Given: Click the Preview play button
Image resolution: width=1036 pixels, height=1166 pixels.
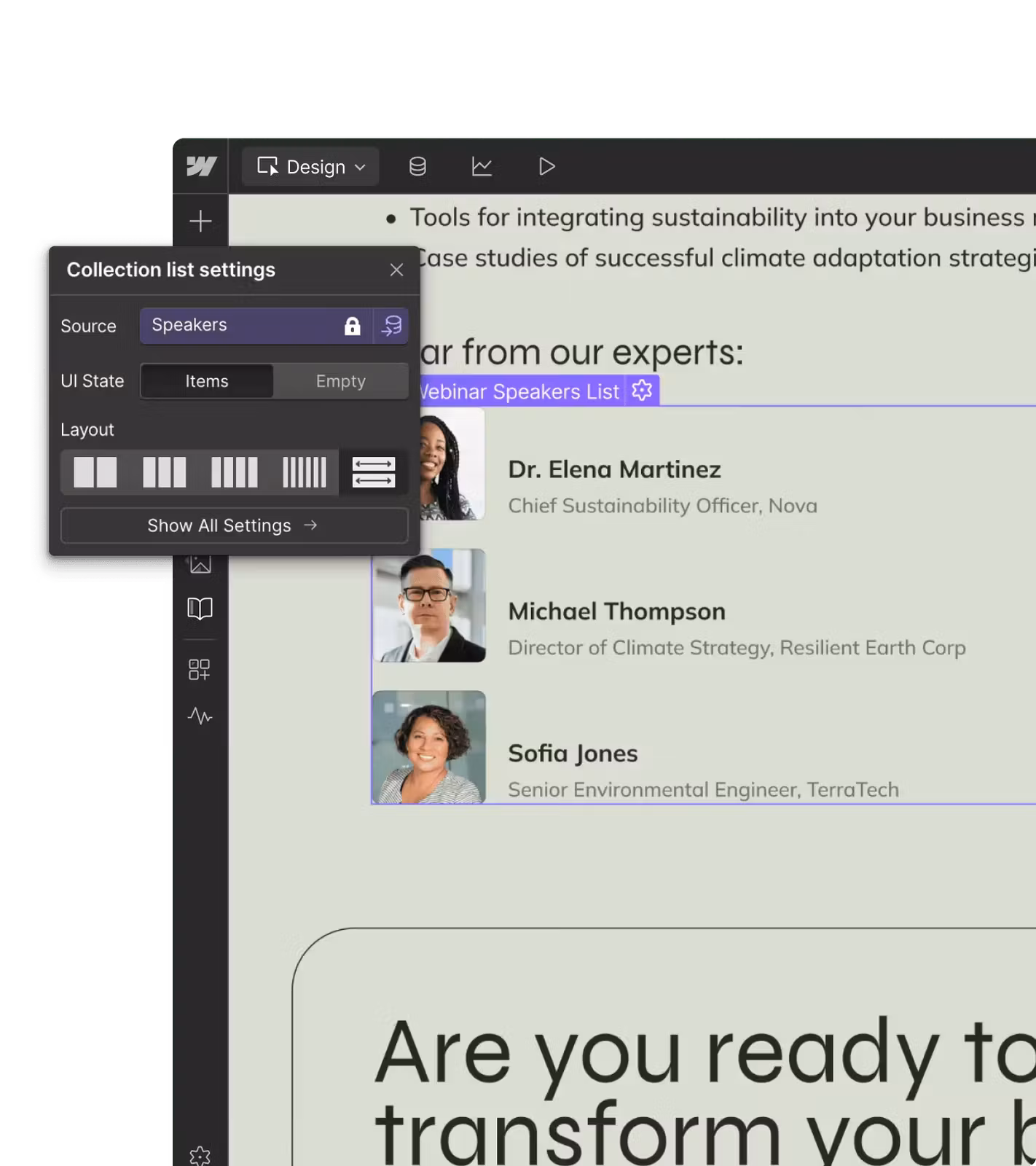Looking at the screenshot, I should 546,167.
